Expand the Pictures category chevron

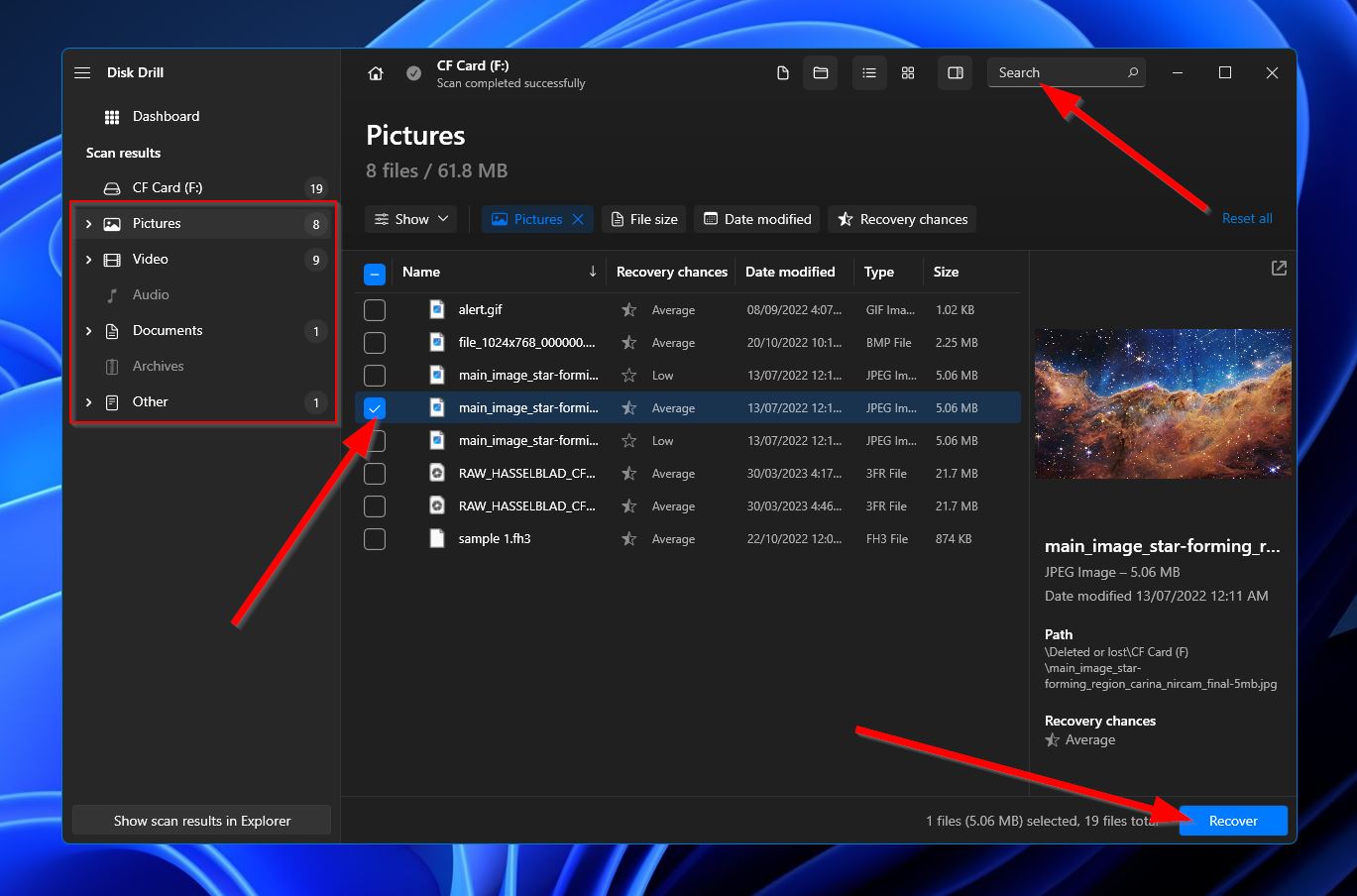tap(88, 224)
